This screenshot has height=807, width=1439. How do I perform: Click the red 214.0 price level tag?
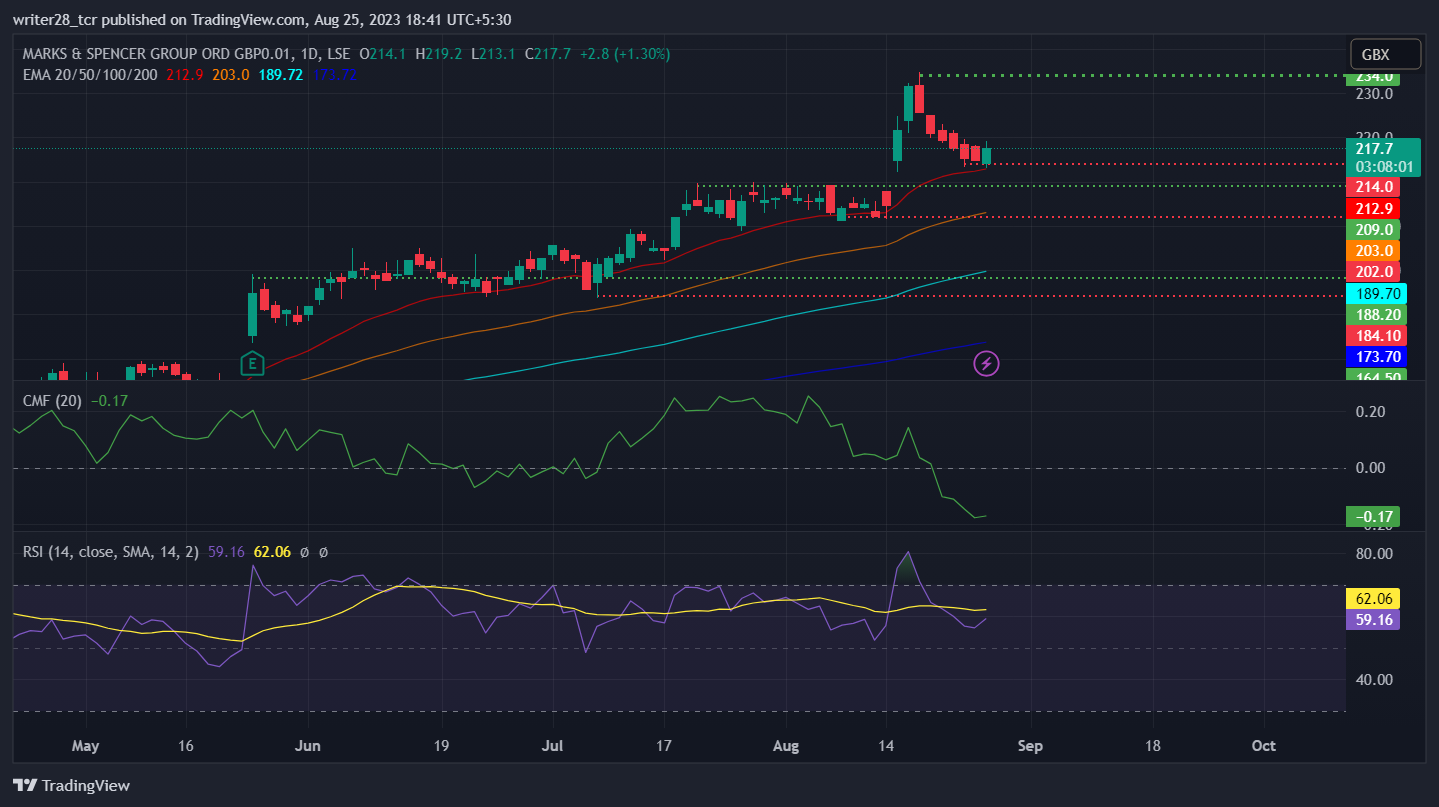pos(1372,187)
